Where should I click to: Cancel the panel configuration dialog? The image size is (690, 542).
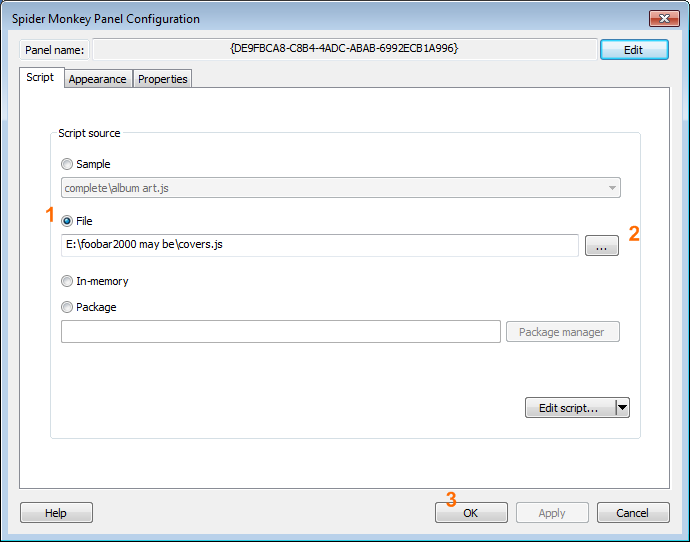pos(632,513)
